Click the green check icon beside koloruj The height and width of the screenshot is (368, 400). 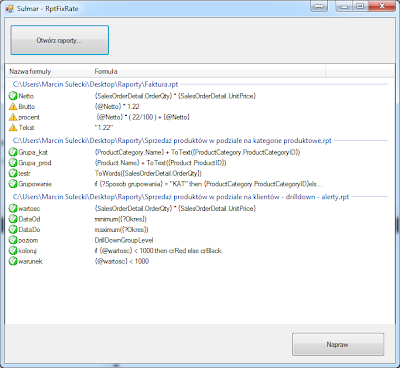(13, 251)
